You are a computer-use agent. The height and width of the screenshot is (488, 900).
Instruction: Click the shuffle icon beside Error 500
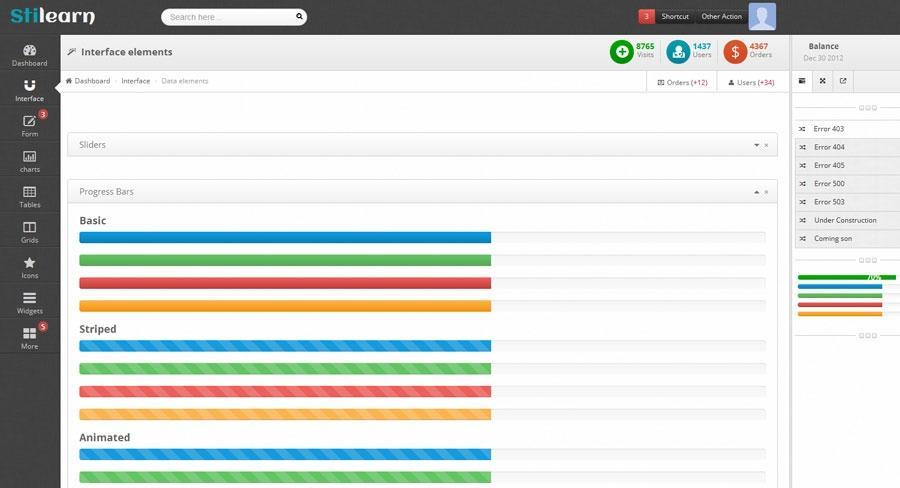[x=802, y=184]
